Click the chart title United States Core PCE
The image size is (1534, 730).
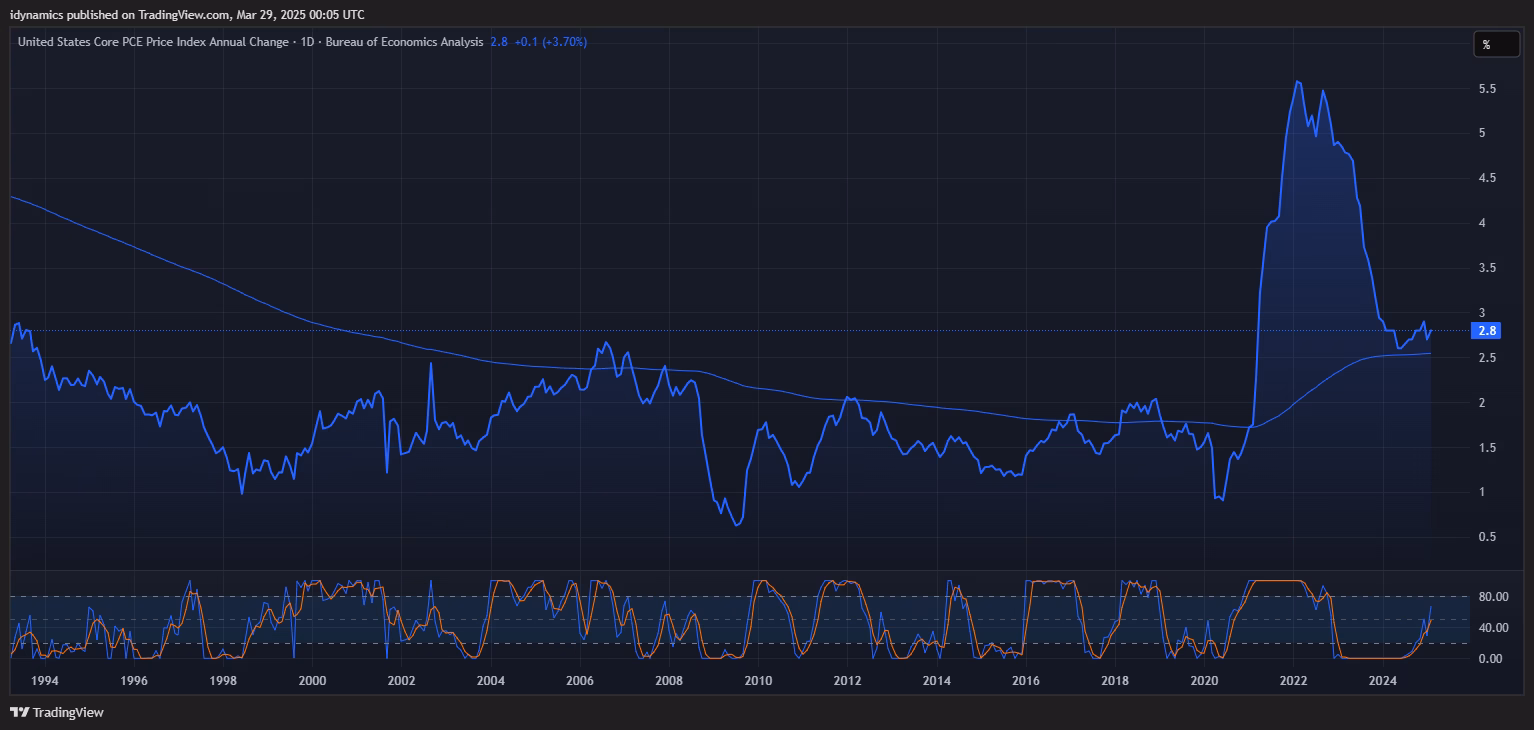(152, 42)
